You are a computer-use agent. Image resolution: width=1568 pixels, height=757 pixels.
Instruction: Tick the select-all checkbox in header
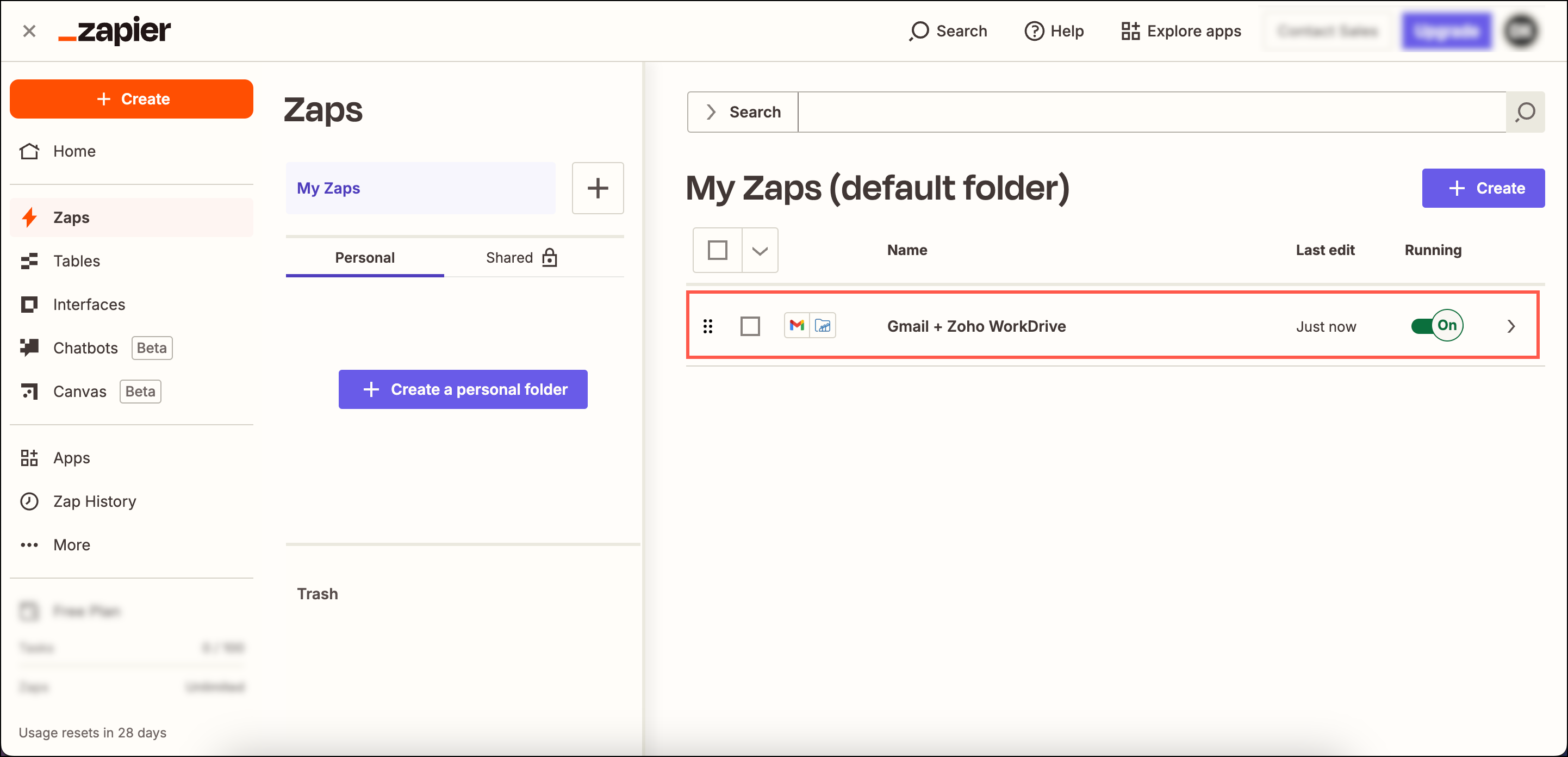click(718, 250)
